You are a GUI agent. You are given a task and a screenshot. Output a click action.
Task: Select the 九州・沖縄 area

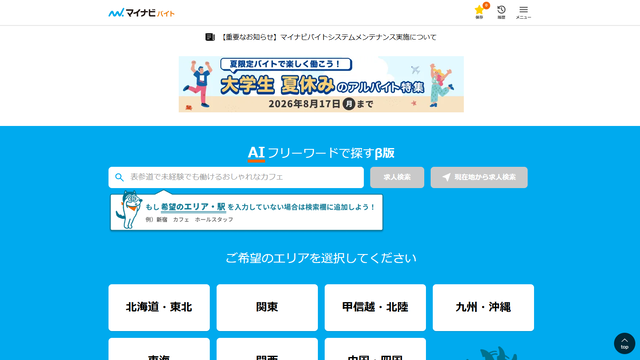coord(483,307)
